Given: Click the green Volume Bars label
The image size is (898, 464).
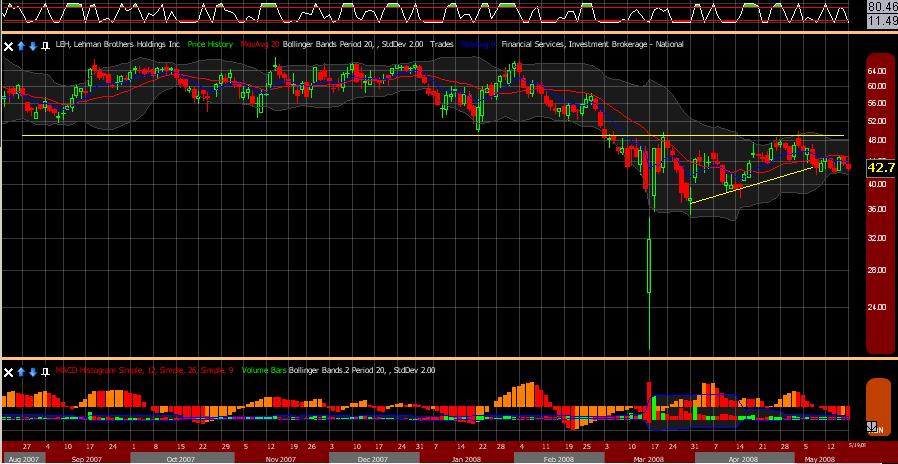Looking at the screenshot, I should (264, 371).
